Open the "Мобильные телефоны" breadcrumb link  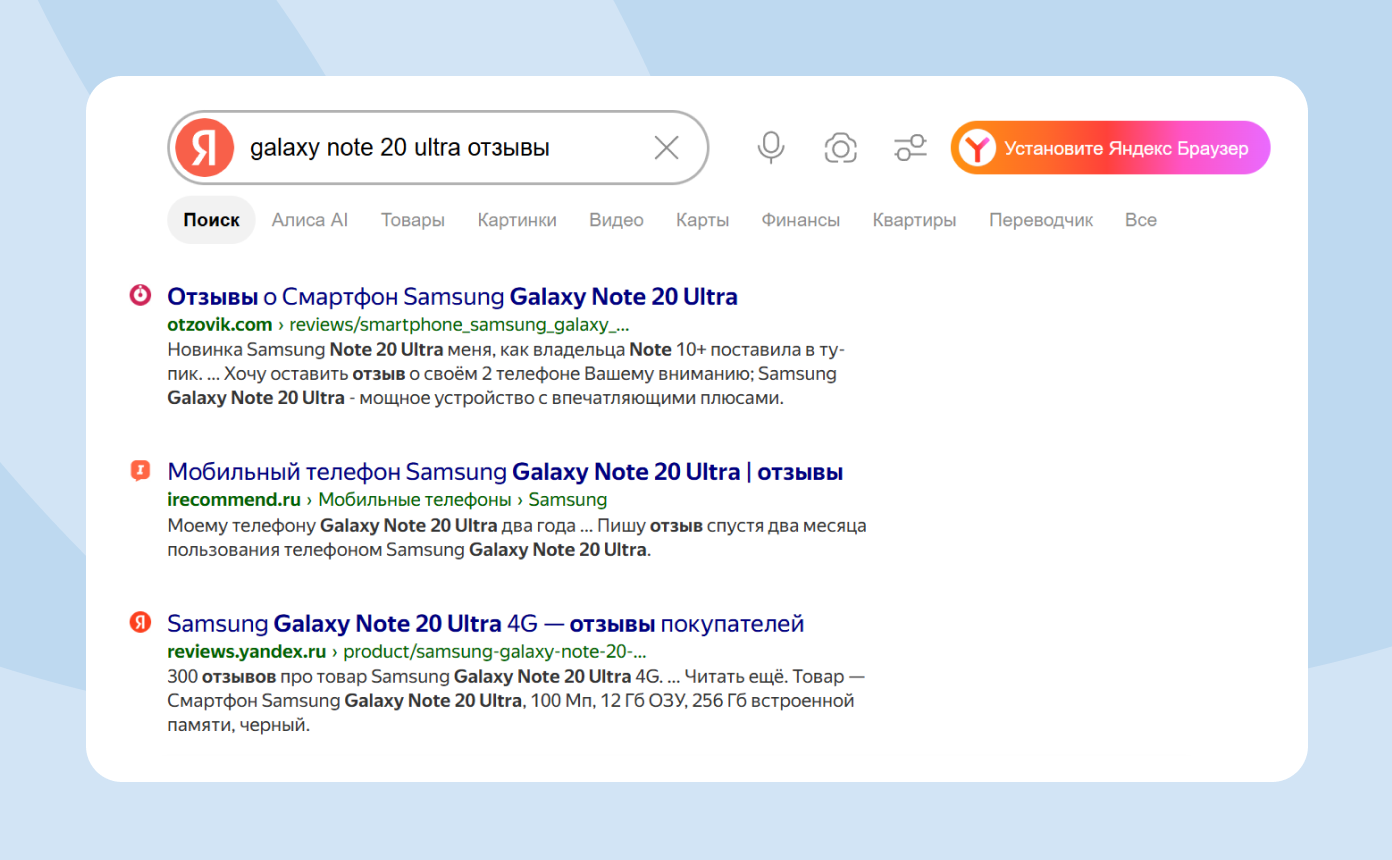[x=415, y=500]
